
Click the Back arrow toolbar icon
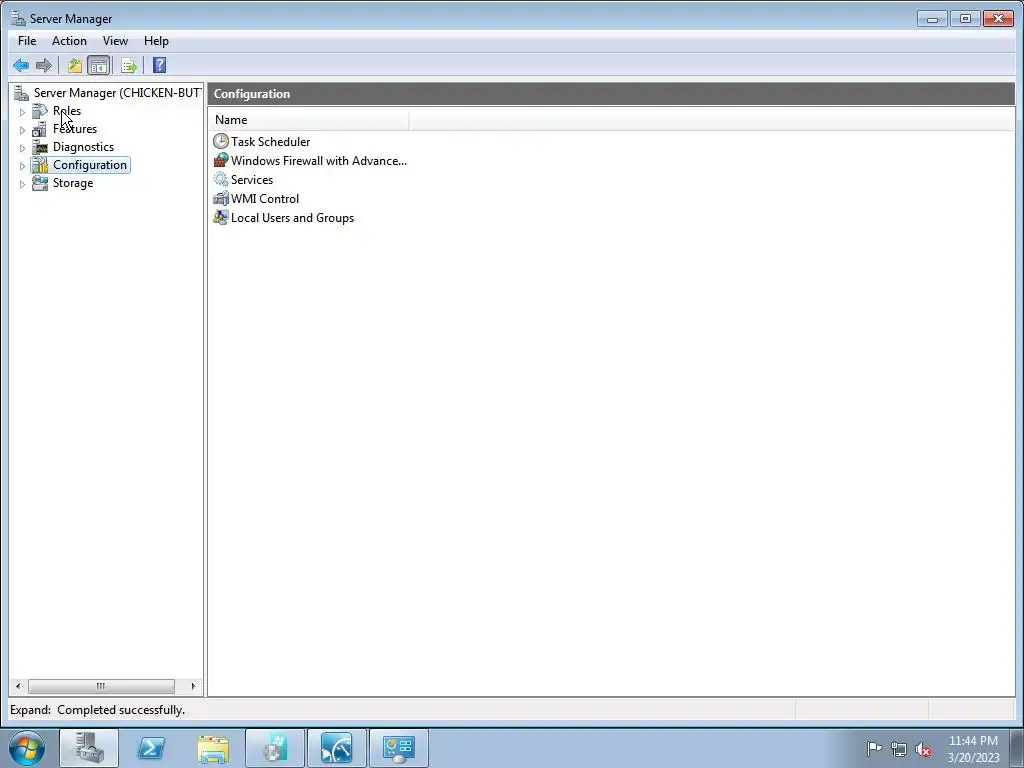pyautogui.click(x=21, y=65)
